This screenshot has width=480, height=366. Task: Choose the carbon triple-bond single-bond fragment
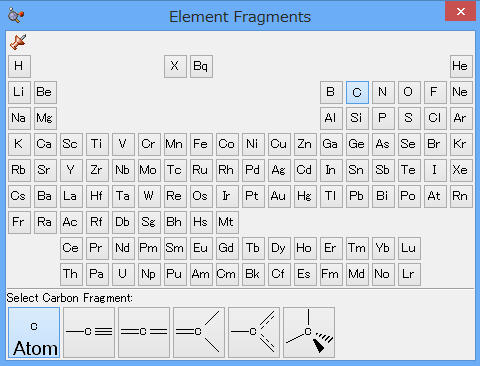(89, 332)
